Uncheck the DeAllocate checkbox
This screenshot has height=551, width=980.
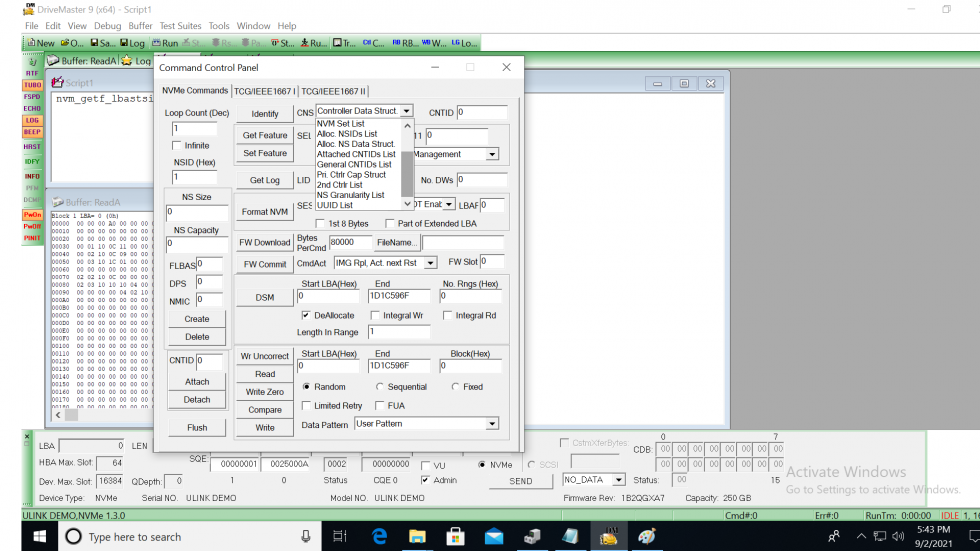coord(306,315)
